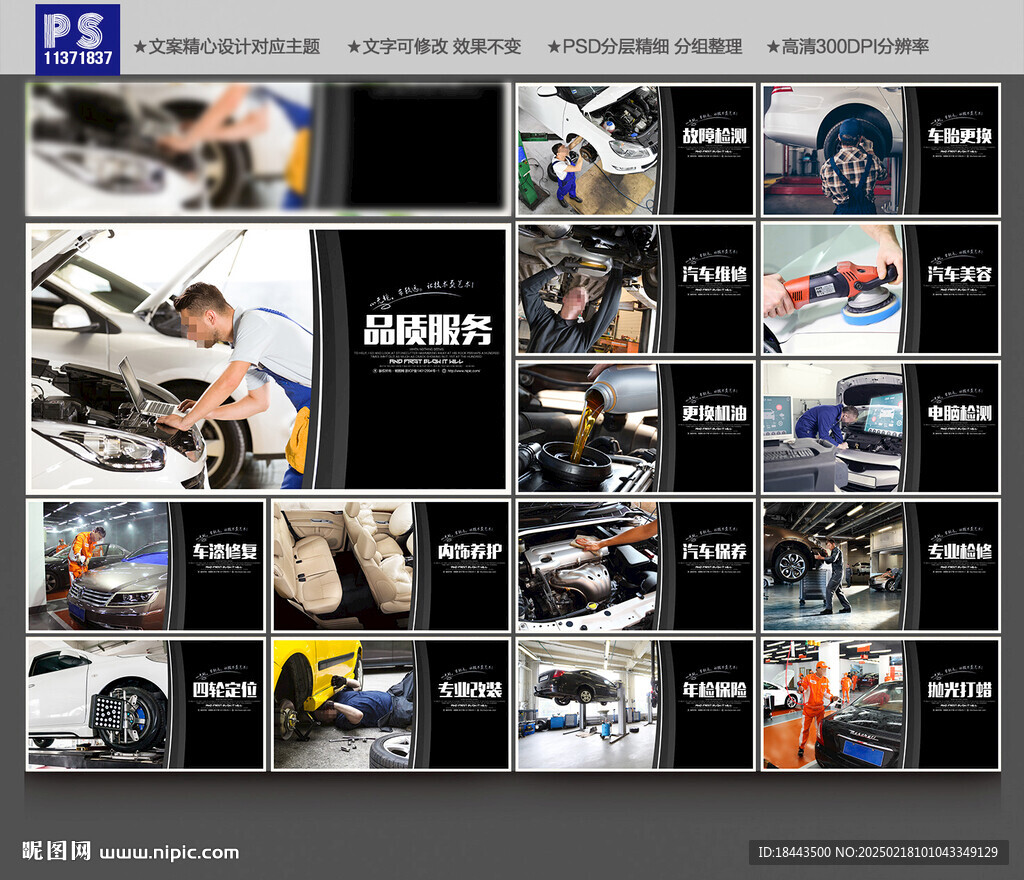
Task: Click the 更换机油 card title
Action: point(714,413)
